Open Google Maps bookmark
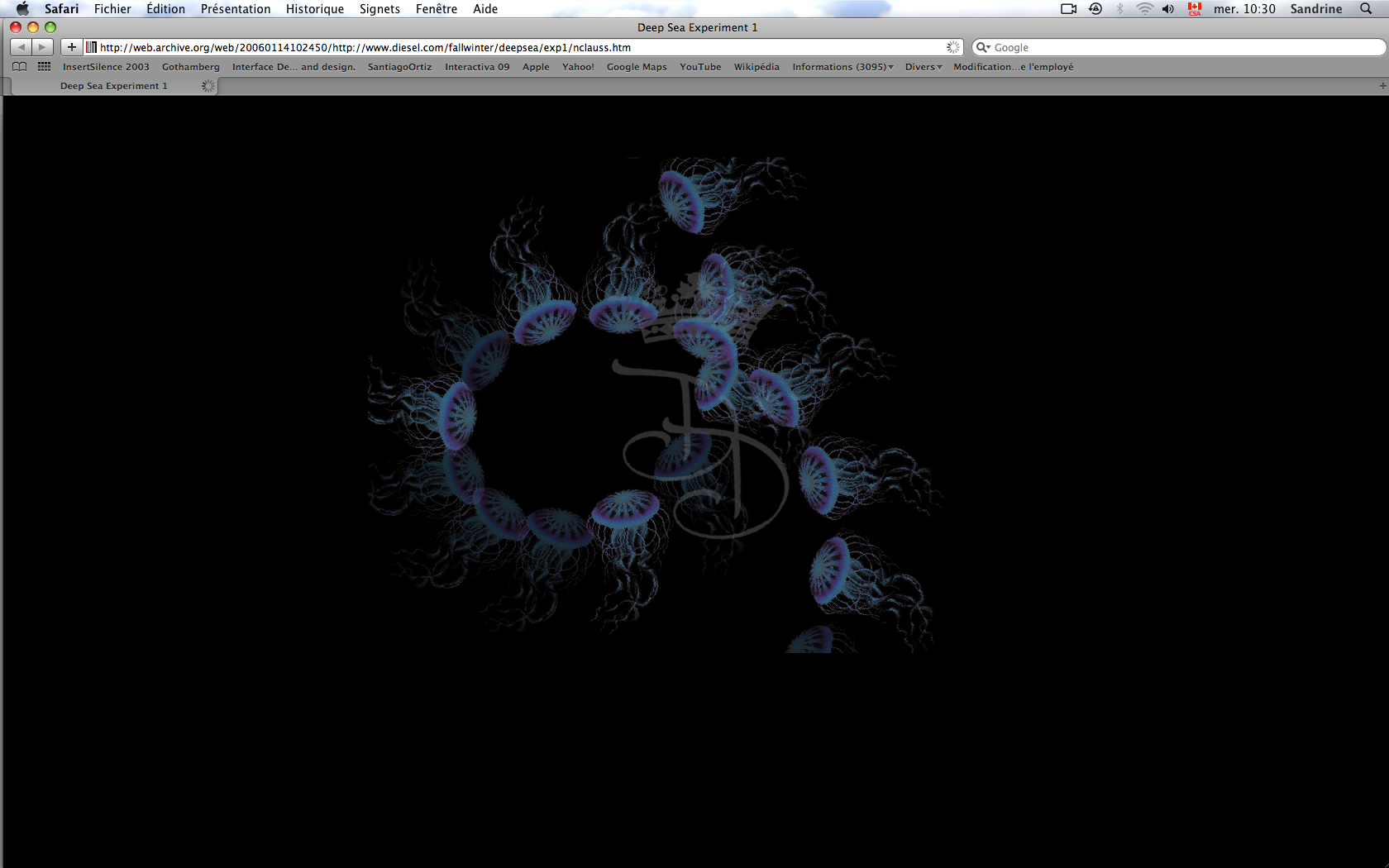Viewport: 1389px width, 868px height. pos(637,67)
